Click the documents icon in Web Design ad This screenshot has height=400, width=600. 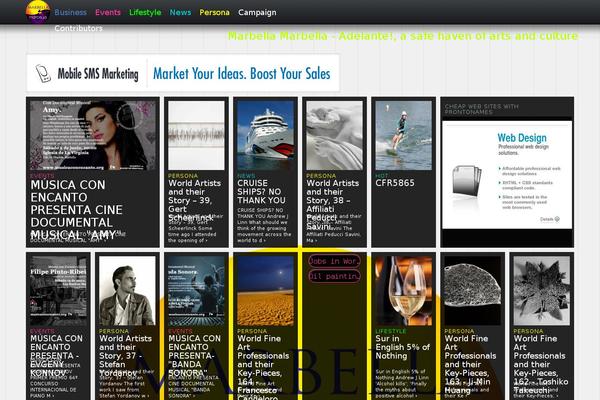[466, 181]
